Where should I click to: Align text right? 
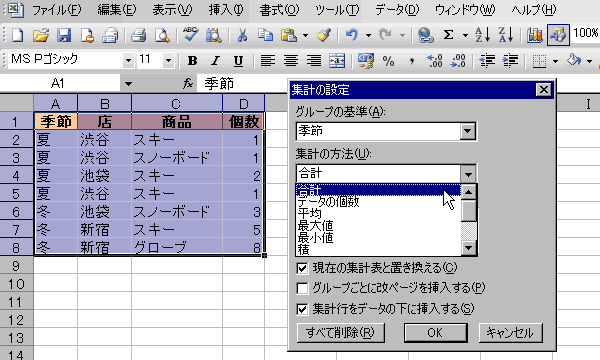314,60
